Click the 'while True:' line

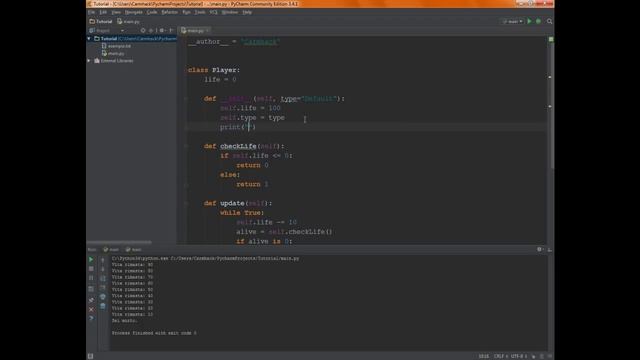click(242, 213)
